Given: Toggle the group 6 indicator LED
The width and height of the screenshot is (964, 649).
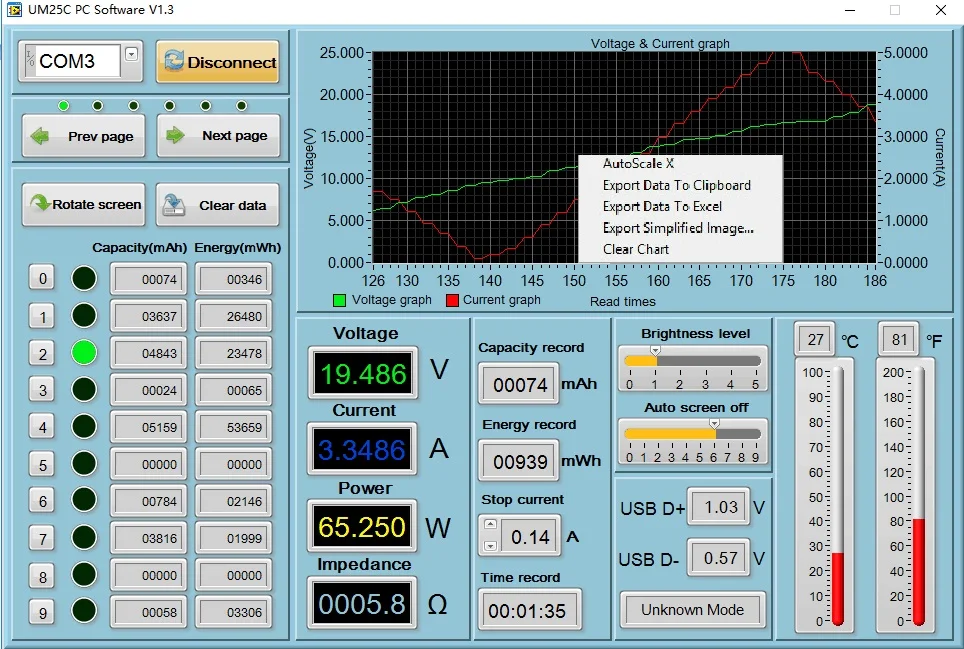Looking at the screenshot, I should (x=84, y=500).
